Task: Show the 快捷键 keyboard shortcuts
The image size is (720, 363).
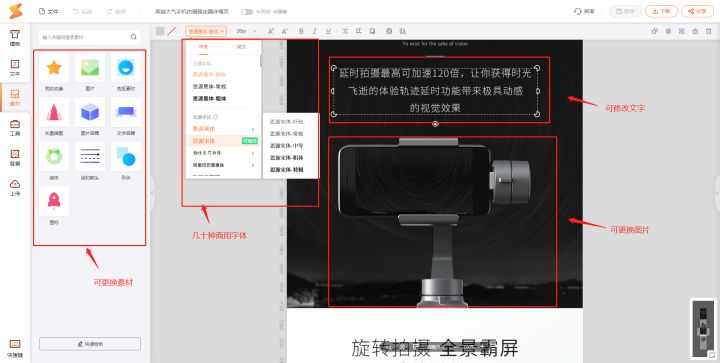Action: pos(15,348)
